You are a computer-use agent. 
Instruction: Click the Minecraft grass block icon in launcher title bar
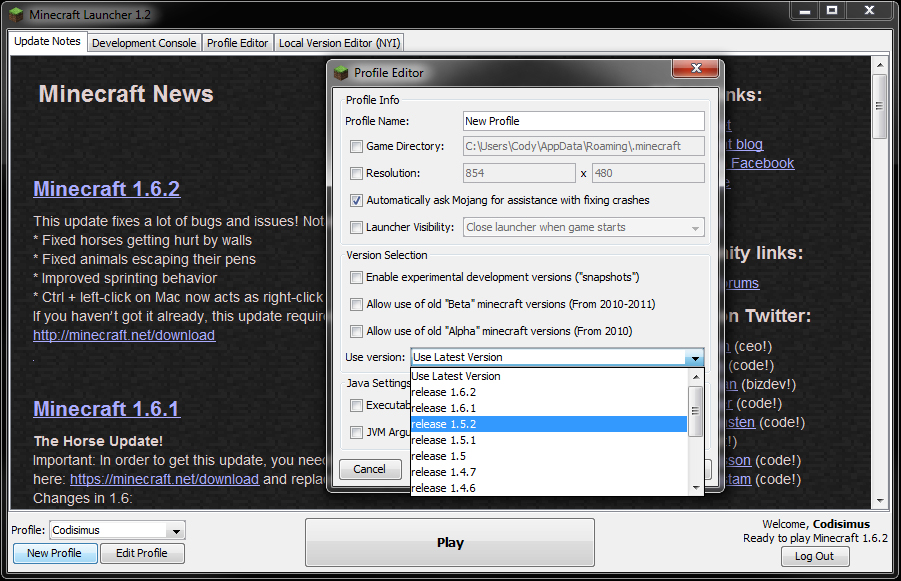tap(16, 14)
